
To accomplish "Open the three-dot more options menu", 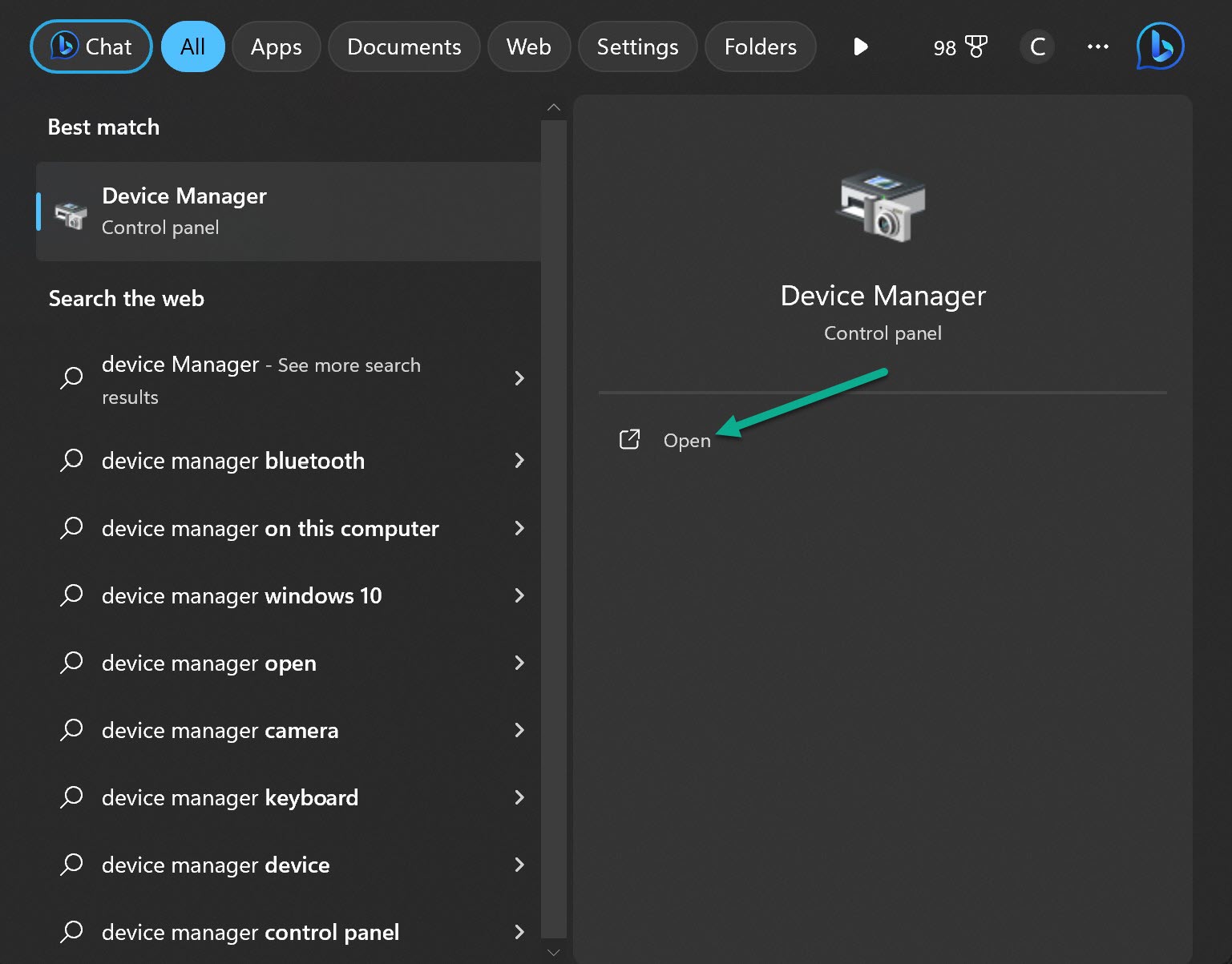I will [1097, 47].
